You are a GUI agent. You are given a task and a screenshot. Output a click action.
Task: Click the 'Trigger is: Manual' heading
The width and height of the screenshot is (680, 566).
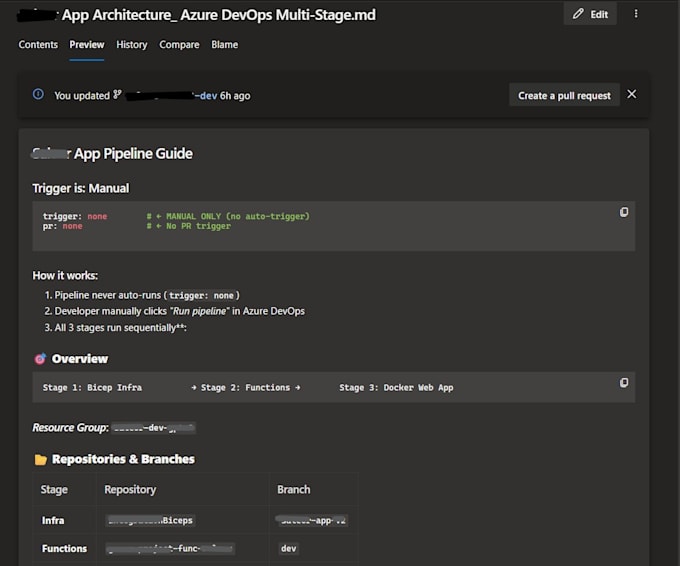(81, 188)
